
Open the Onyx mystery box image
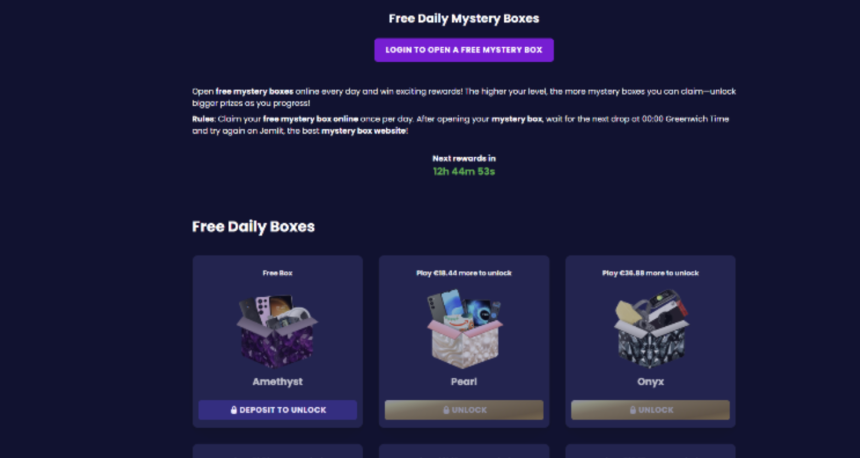click(650, 328)
